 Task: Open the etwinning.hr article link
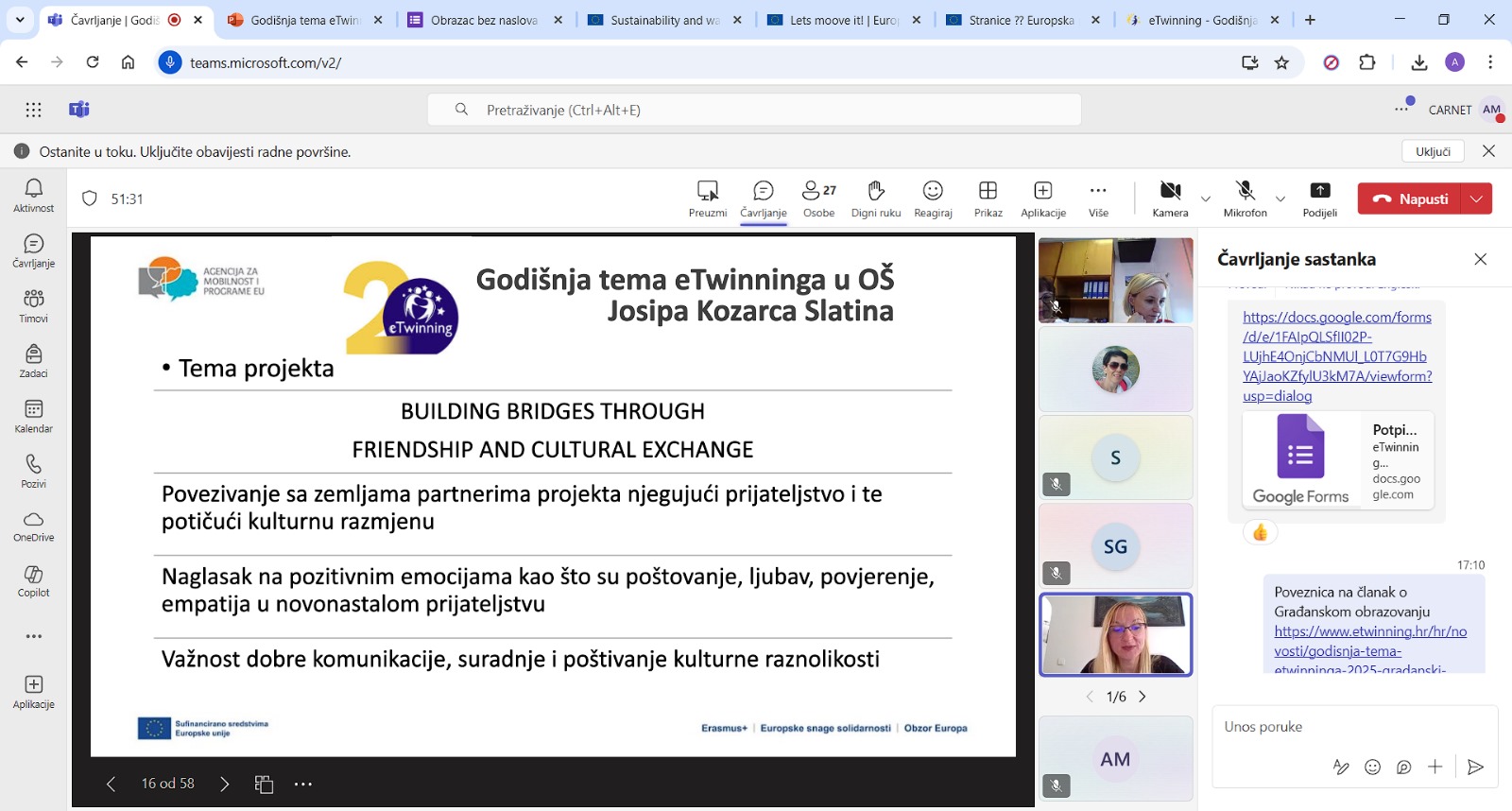point(1370,650)
